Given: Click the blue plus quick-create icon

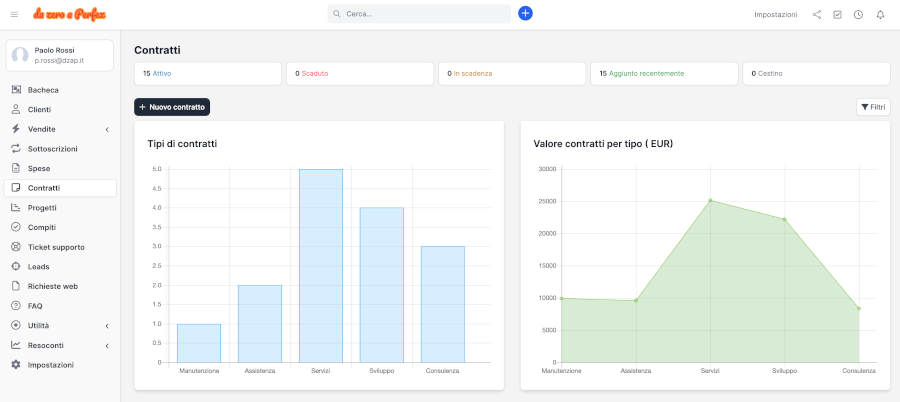Looking at the screenshot, I should (525, 14).
